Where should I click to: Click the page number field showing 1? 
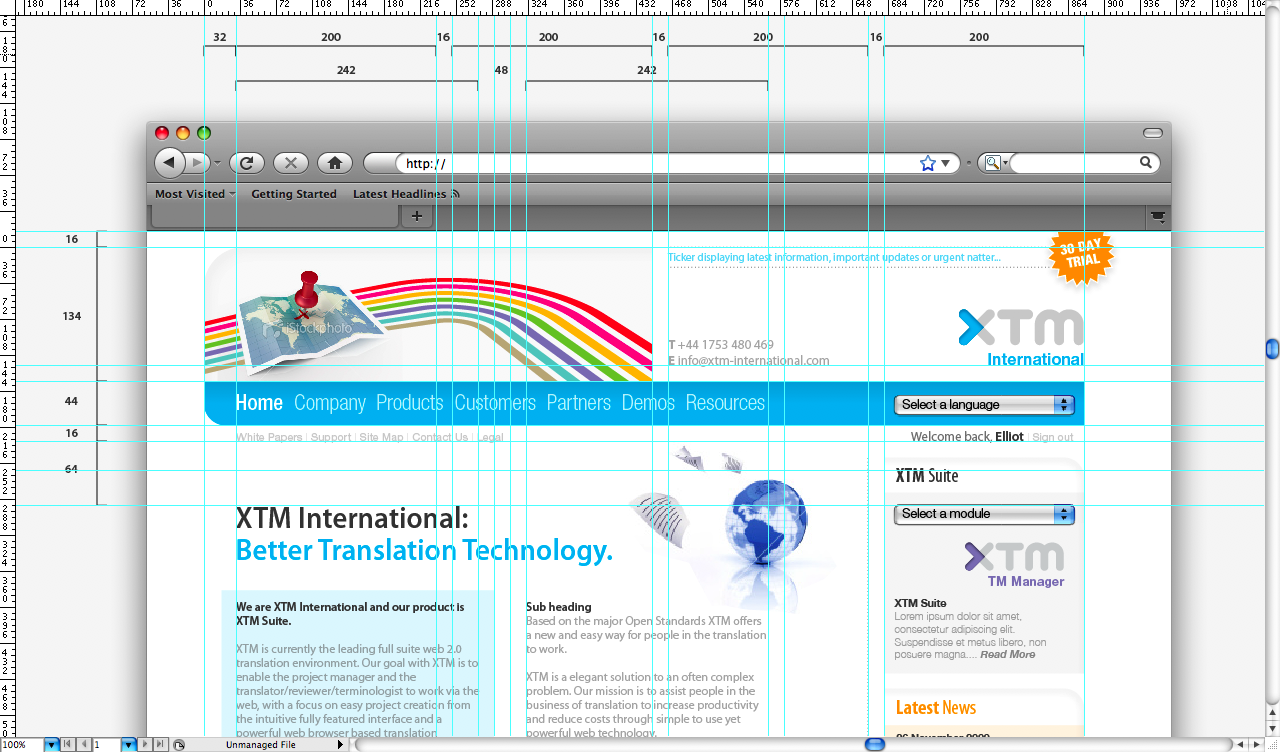[106, 745]
